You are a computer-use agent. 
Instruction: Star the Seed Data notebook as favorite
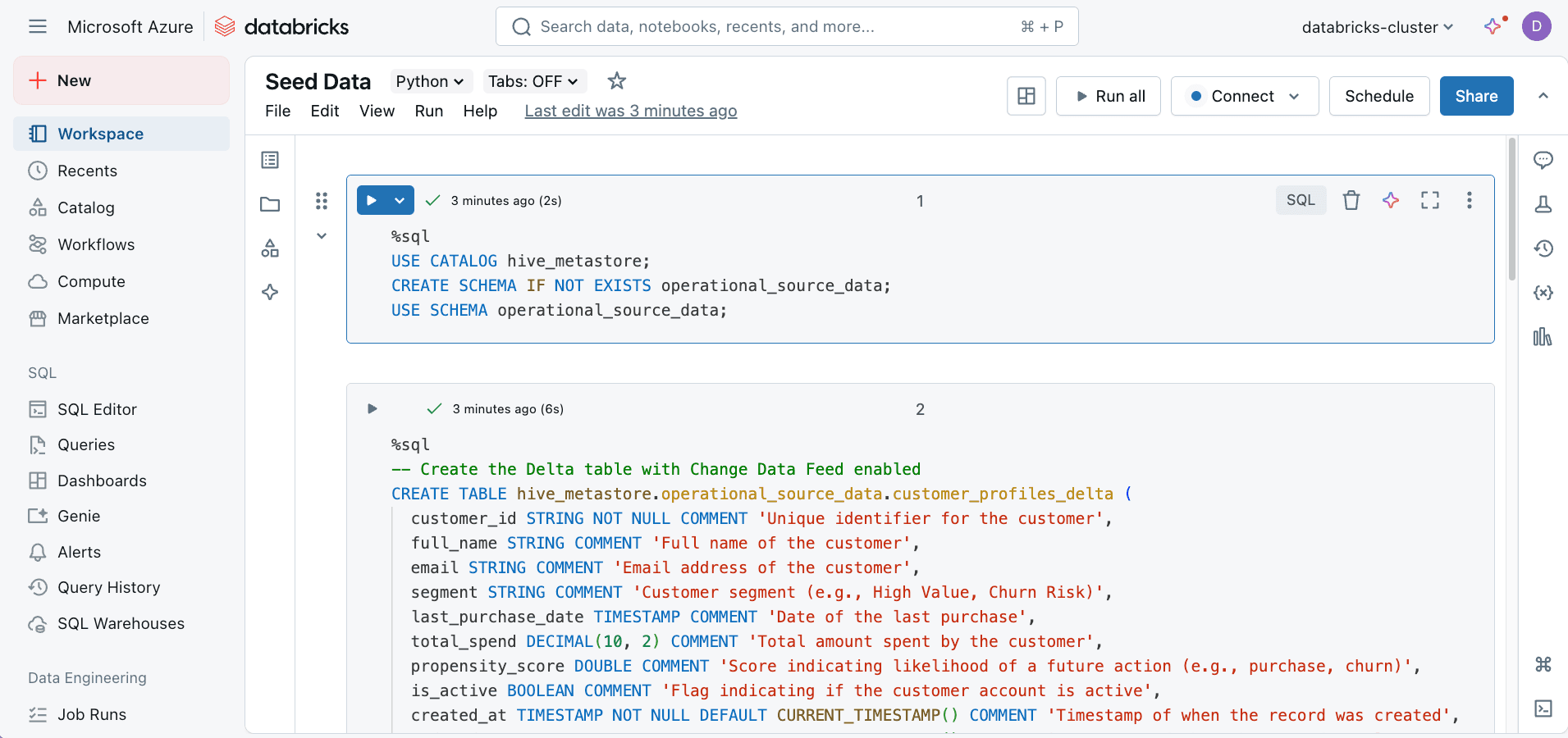(616, 81)
